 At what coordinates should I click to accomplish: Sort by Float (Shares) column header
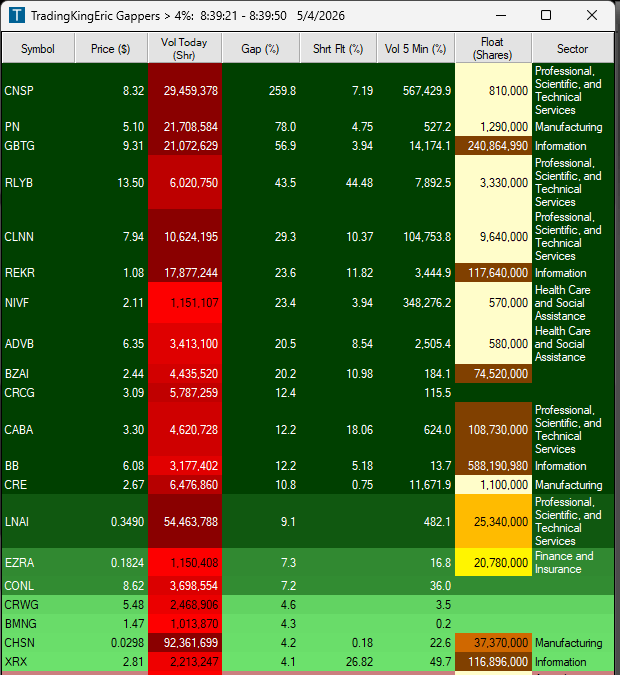(x=493, y=49)
